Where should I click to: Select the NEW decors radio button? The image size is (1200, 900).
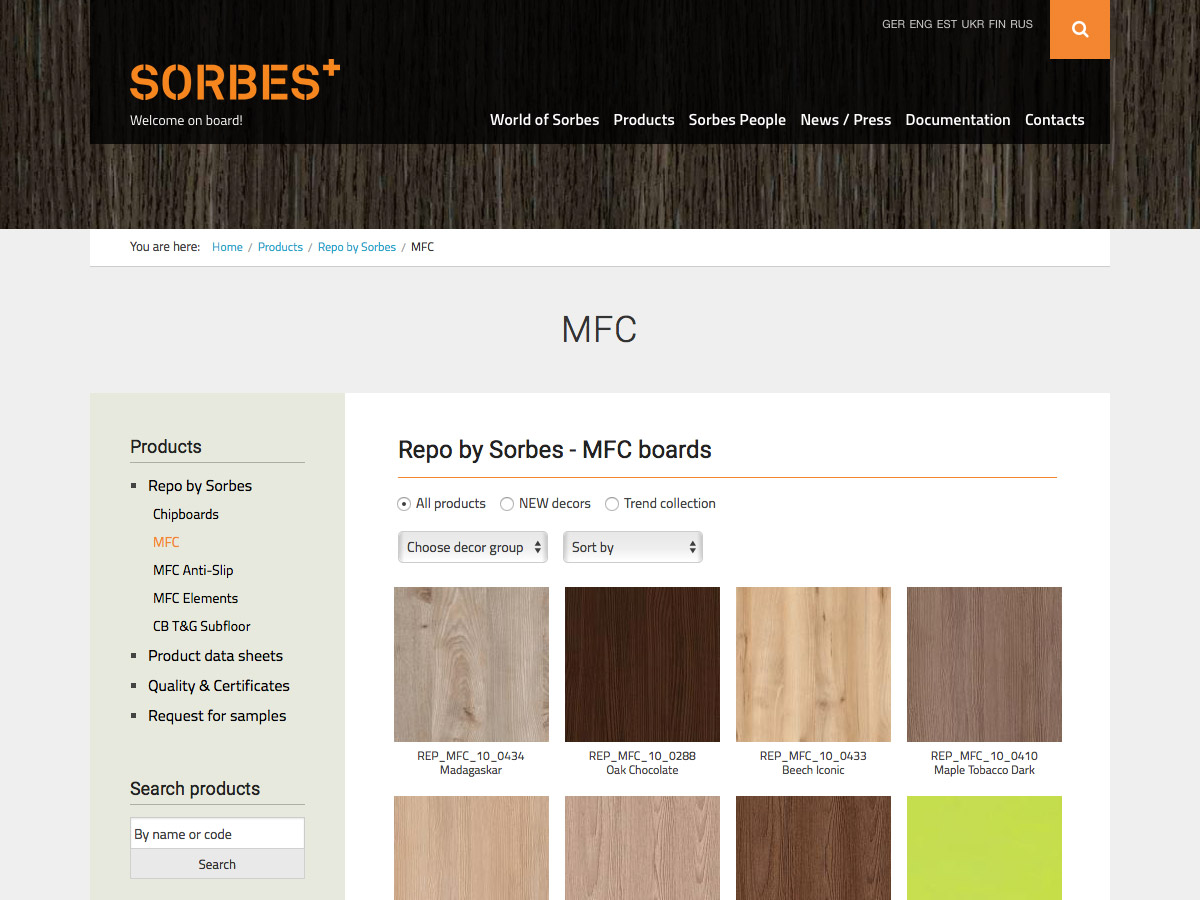(x=507, y=504)
